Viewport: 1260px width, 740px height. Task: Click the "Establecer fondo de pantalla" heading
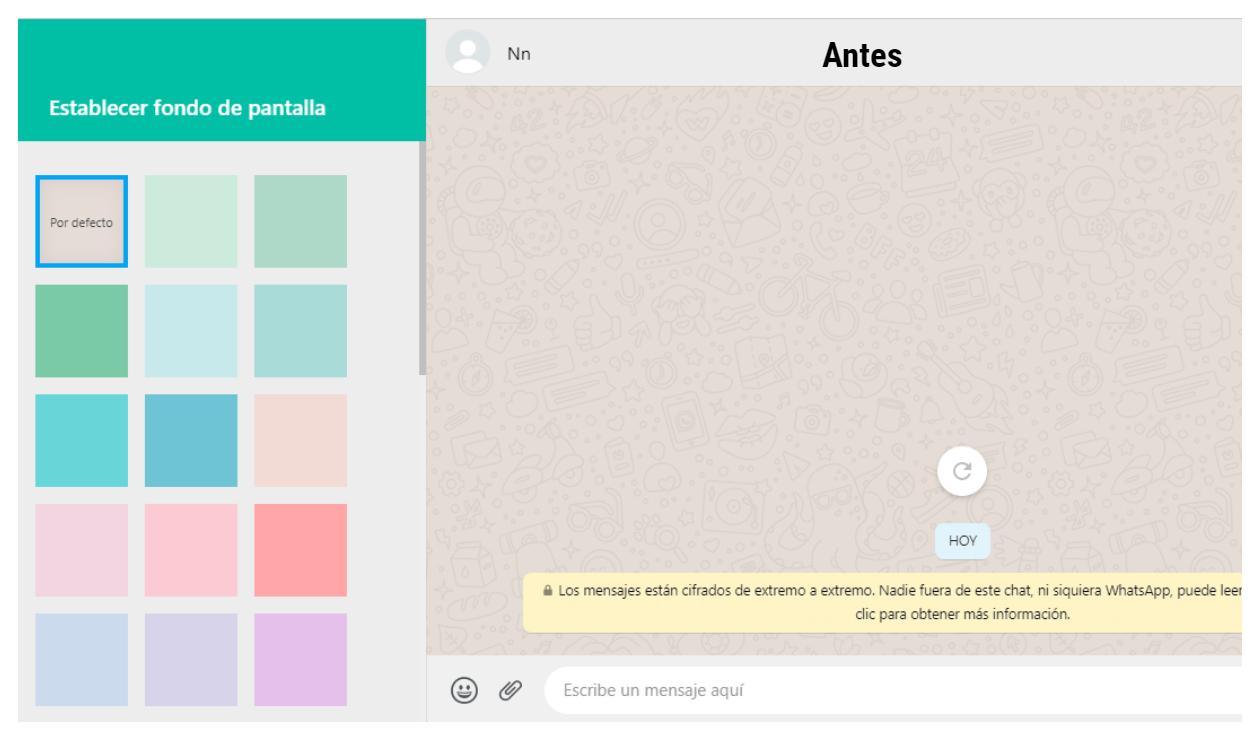(189, 107)
